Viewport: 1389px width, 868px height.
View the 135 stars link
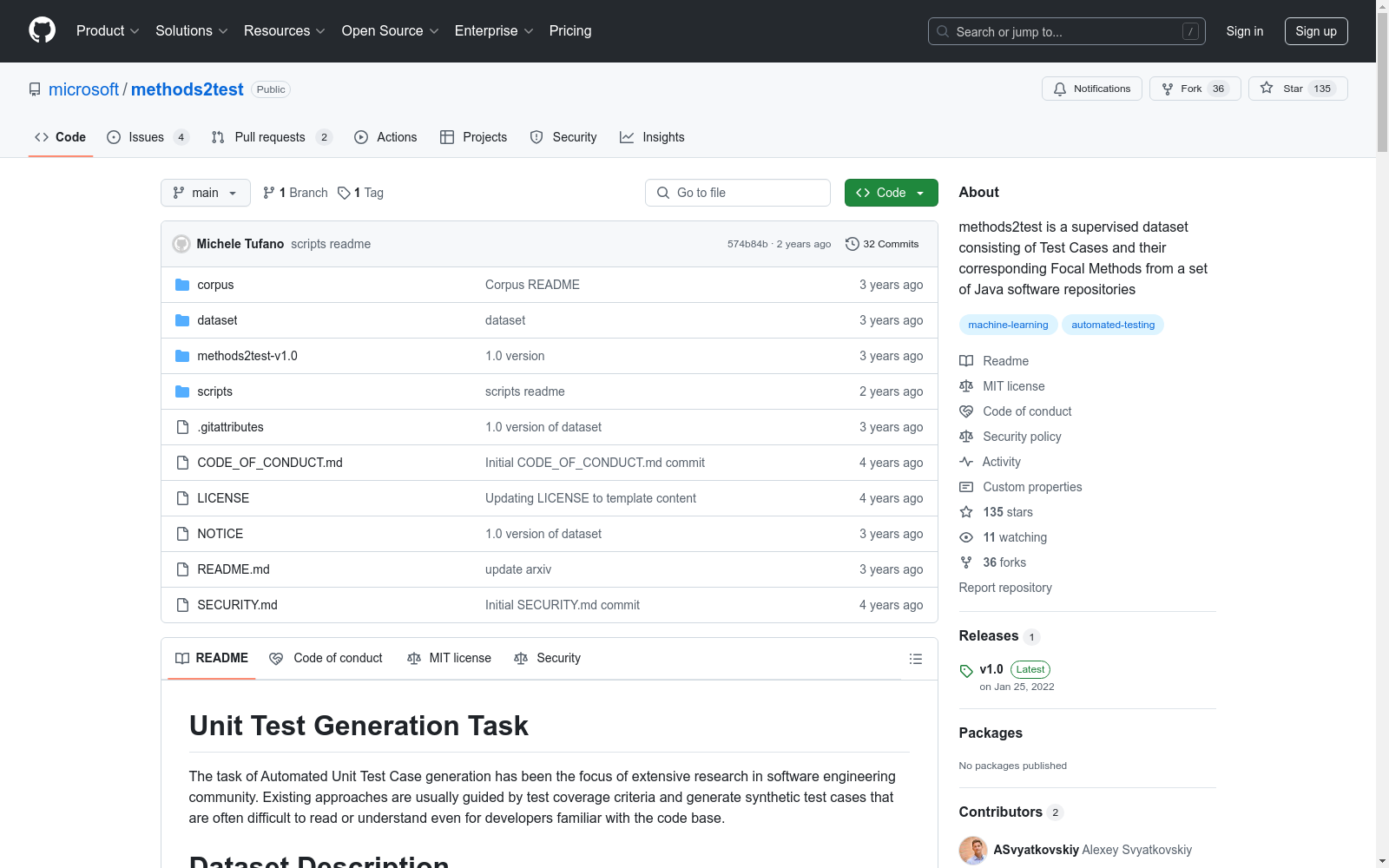point(997,512)
